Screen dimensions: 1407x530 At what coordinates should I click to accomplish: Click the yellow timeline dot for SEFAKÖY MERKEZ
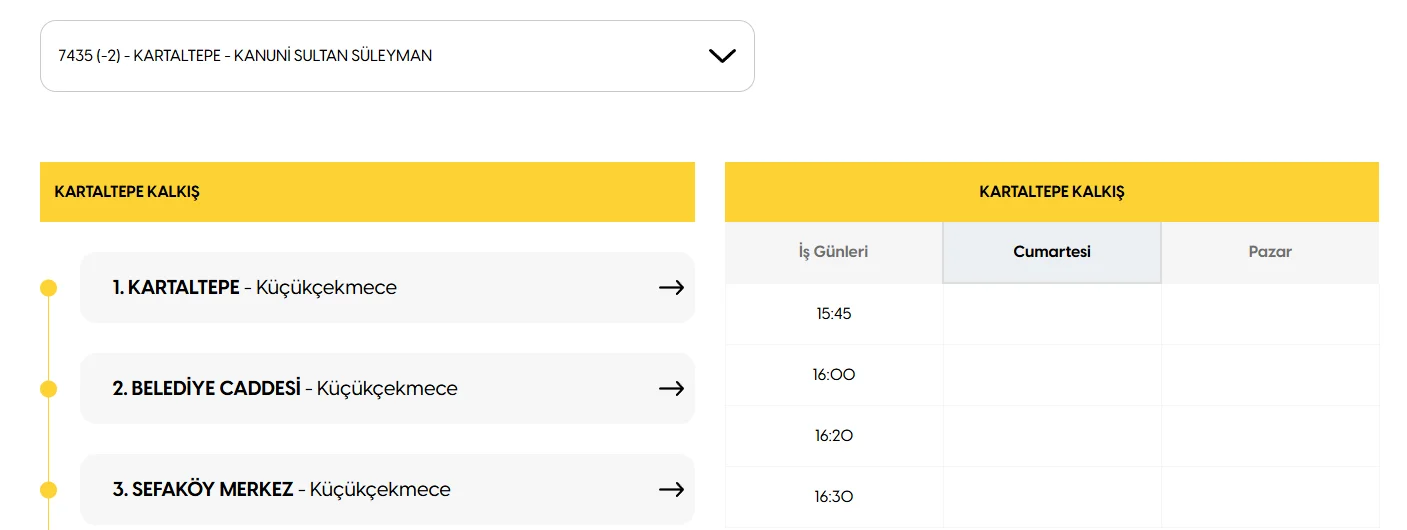48,489
